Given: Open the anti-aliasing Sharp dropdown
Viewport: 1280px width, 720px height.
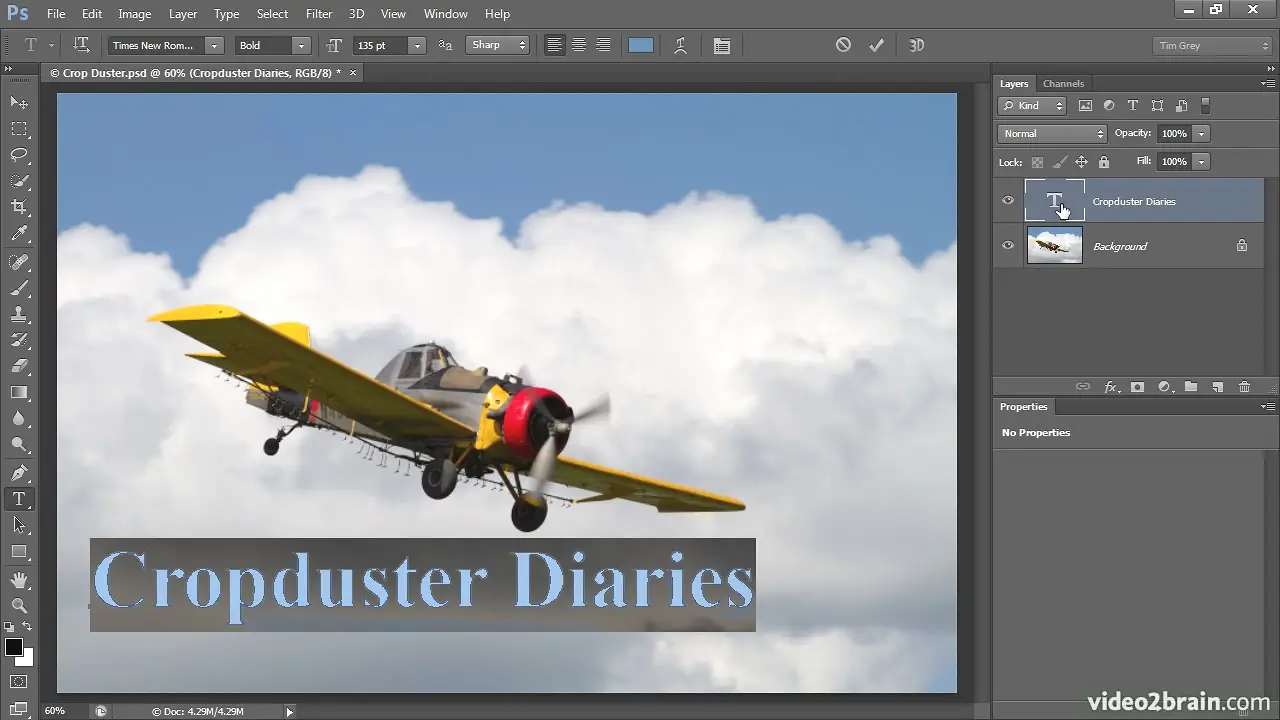Looking at the screenshot, I should pyautogui.click(x=498, y=45).
